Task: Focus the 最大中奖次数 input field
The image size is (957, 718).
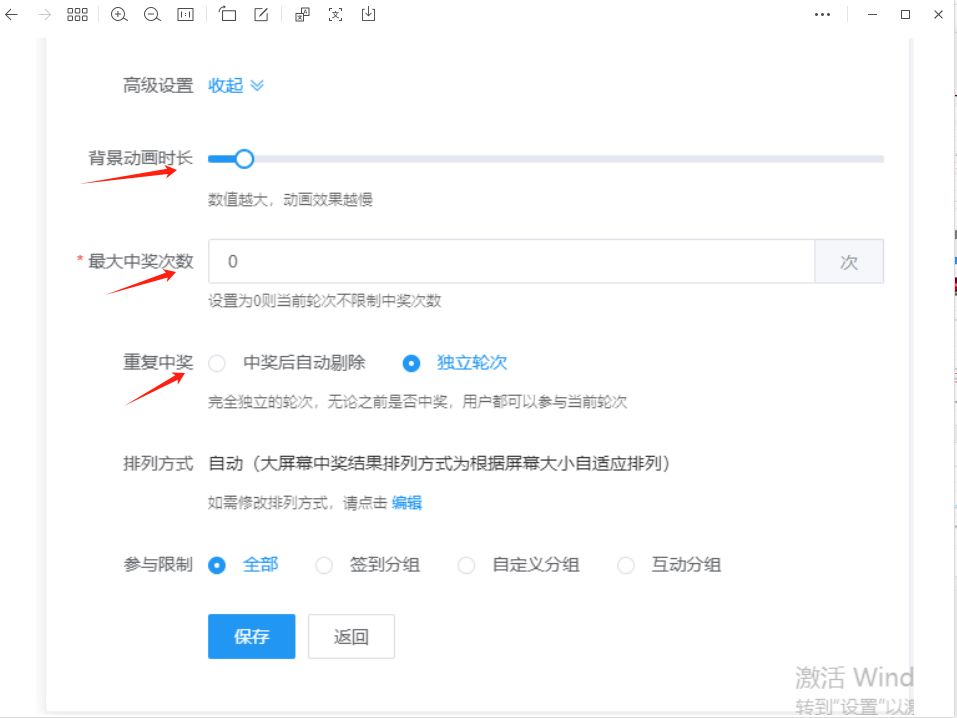Action: point(511,261)
